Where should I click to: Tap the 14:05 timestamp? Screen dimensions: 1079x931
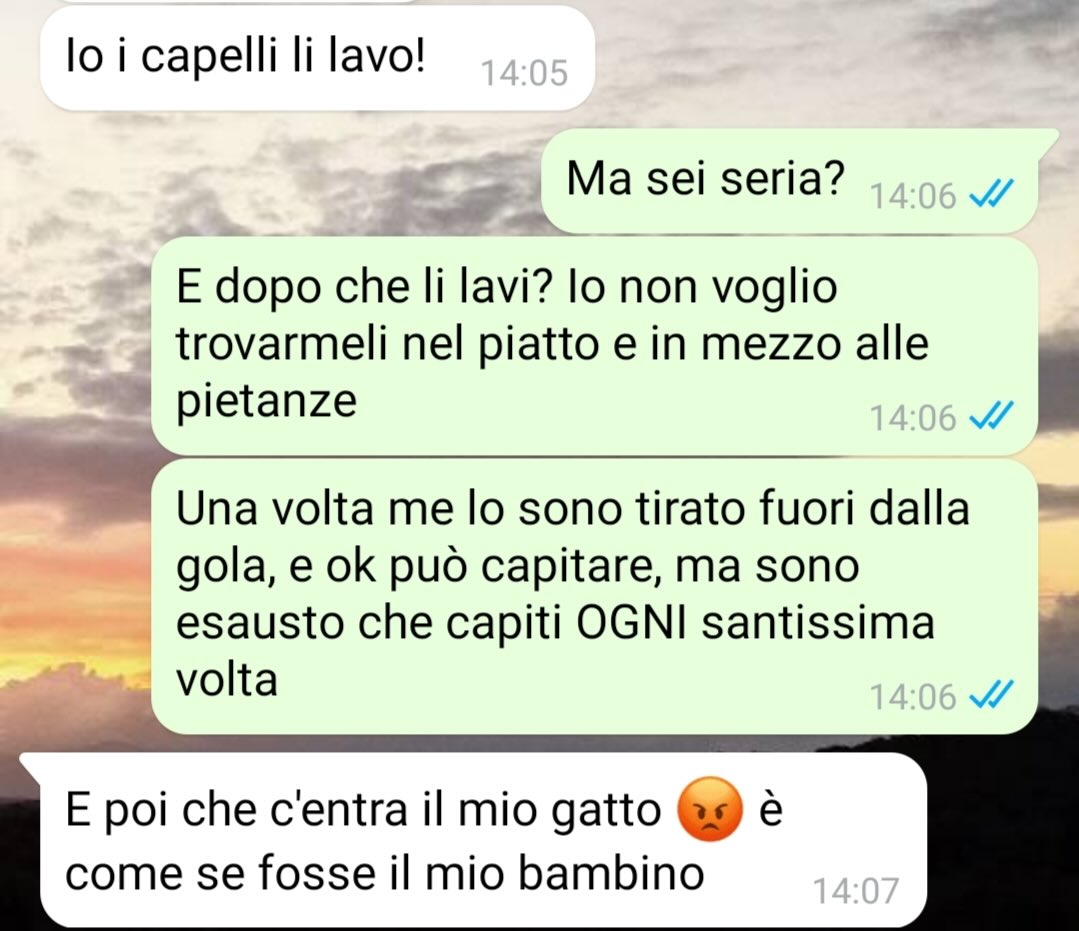tap(524, 73)
